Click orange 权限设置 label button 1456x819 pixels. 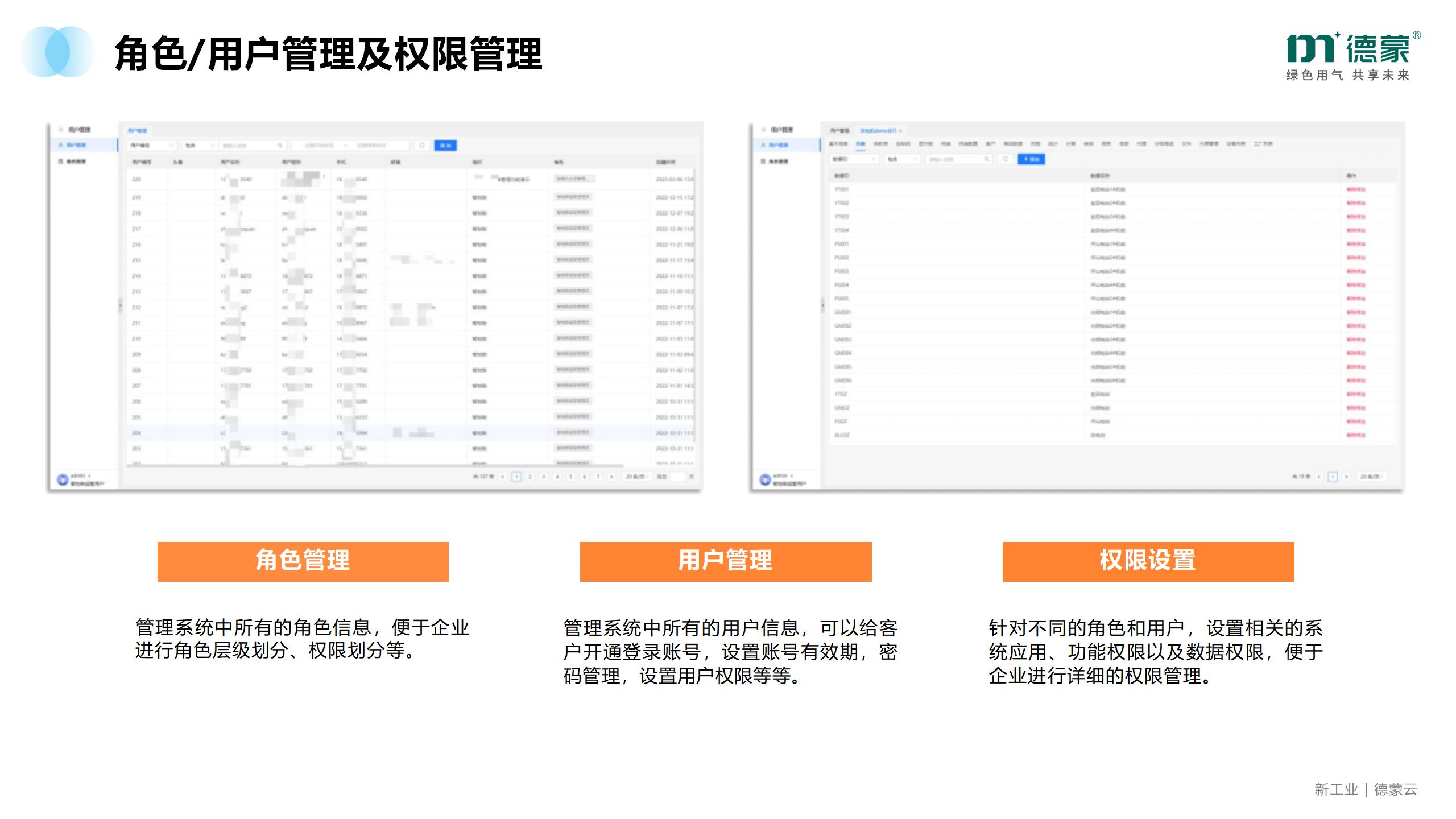pyautogui.click(x=1148, y=561)
